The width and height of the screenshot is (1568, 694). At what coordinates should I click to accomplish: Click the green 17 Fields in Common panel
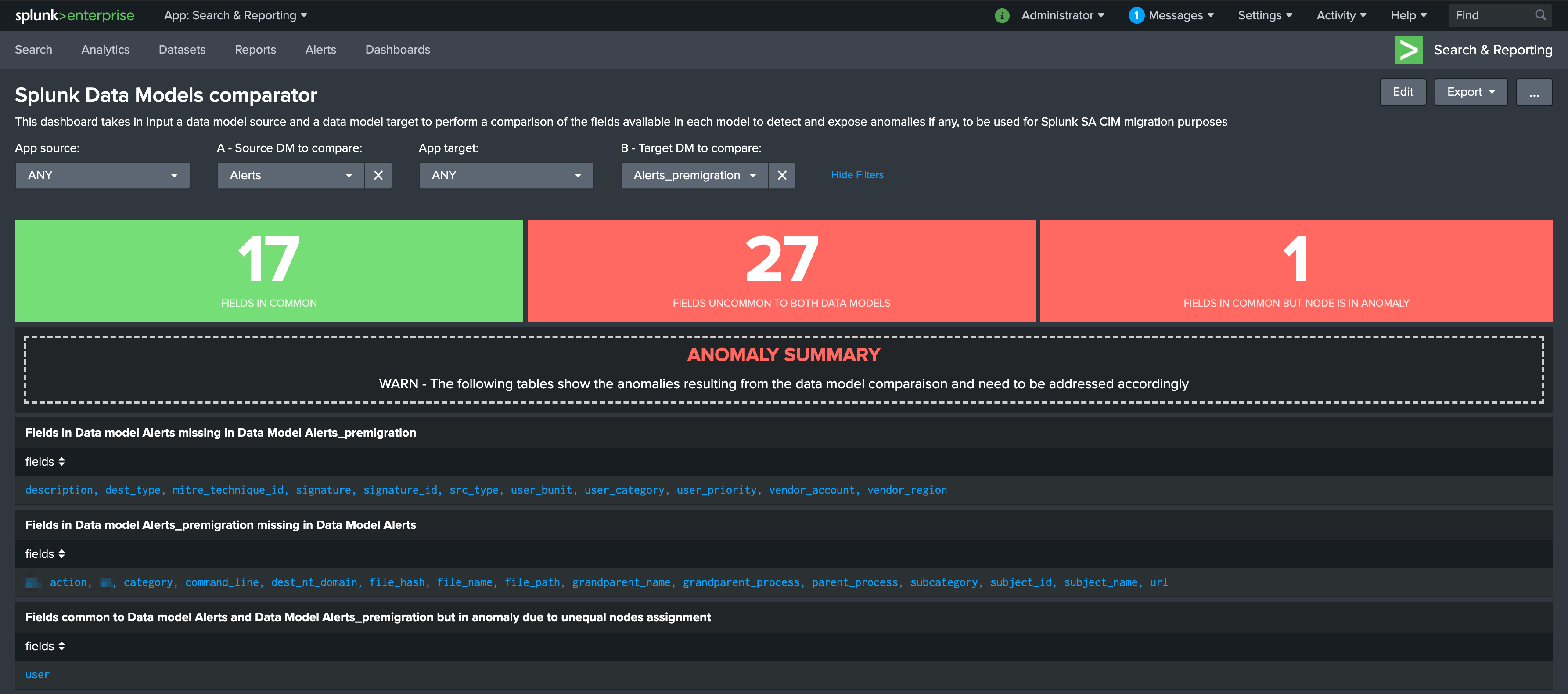coord(269,271)
